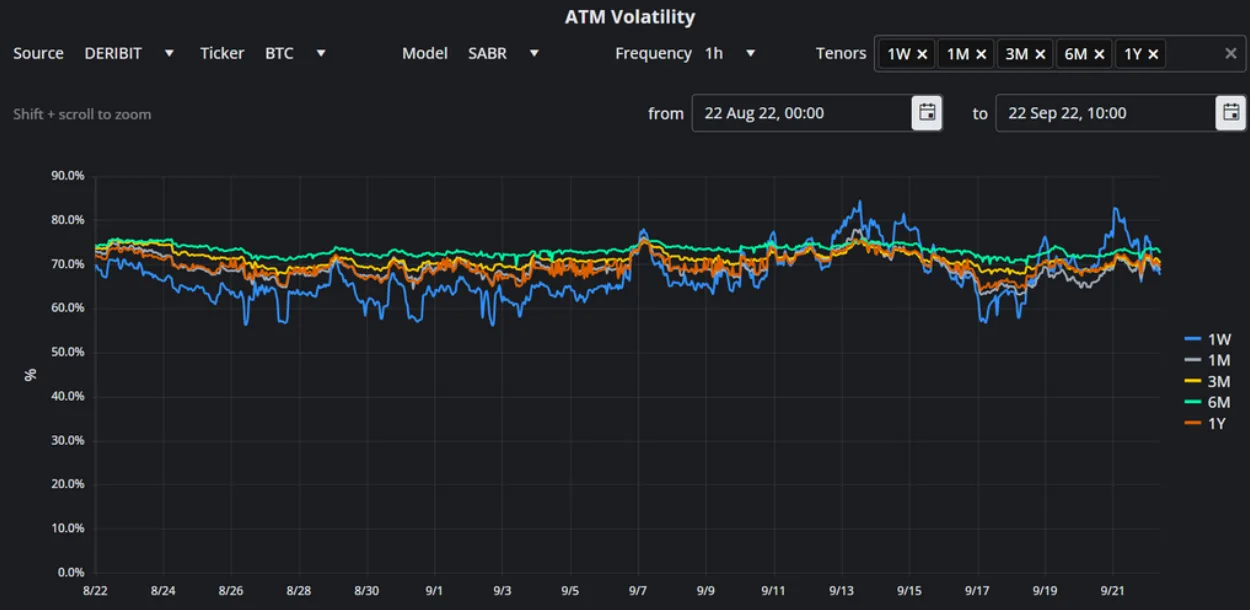The height and width of the screenshot is (610, 1250).
Task: Remove the 1M tenor tag
Action: coord(981,54)
